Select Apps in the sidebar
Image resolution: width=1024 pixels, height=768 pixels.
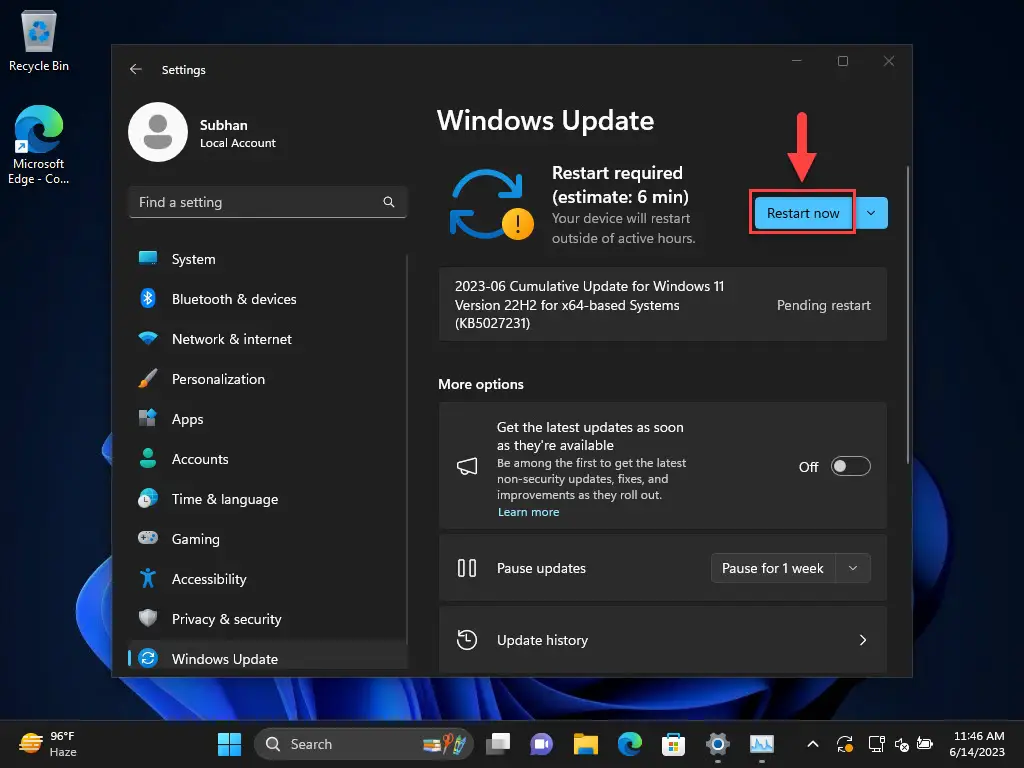pos(187,419)
